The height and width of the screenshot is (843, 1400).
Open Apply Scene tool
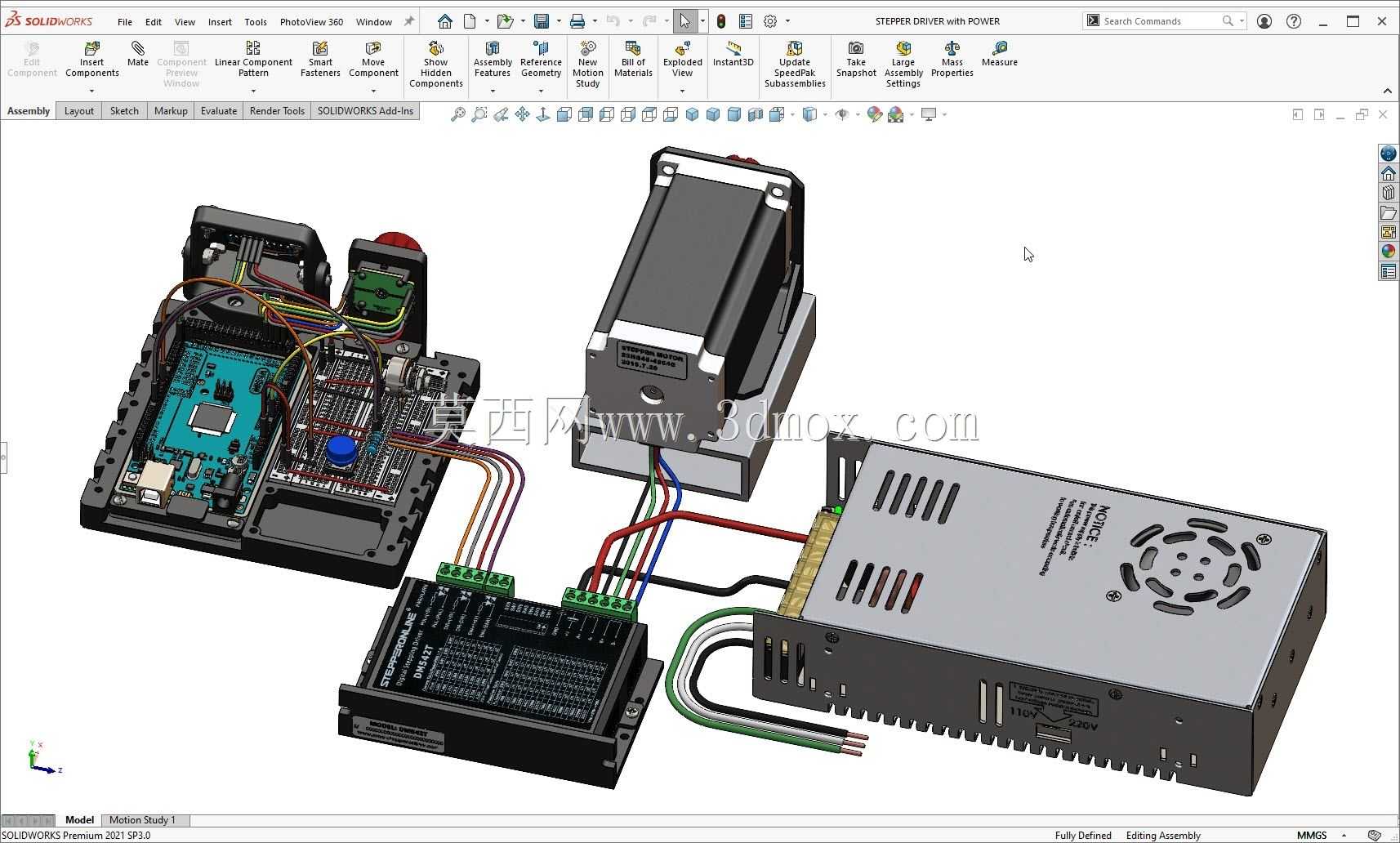896,114
